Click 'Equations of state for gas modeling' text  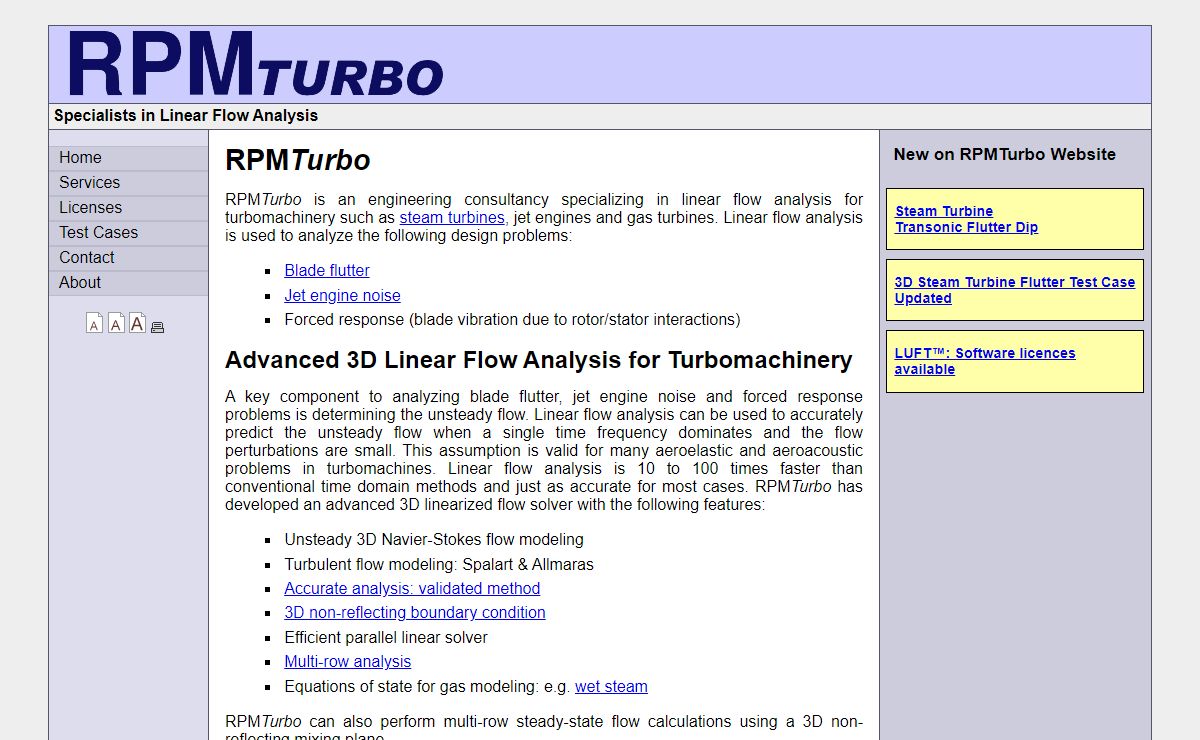tap(411, 687)
